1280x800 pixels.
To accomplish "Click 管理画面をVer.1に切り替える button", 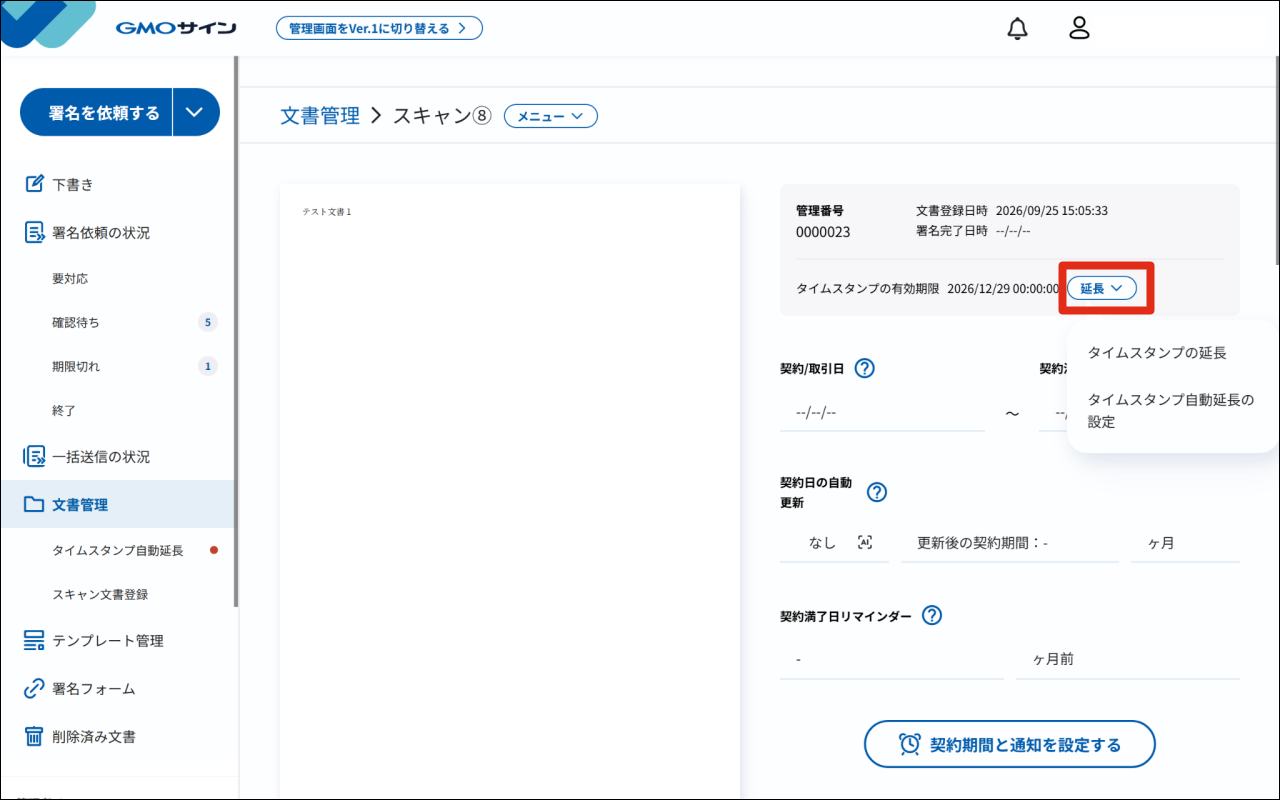I will (x=379, y=28).
